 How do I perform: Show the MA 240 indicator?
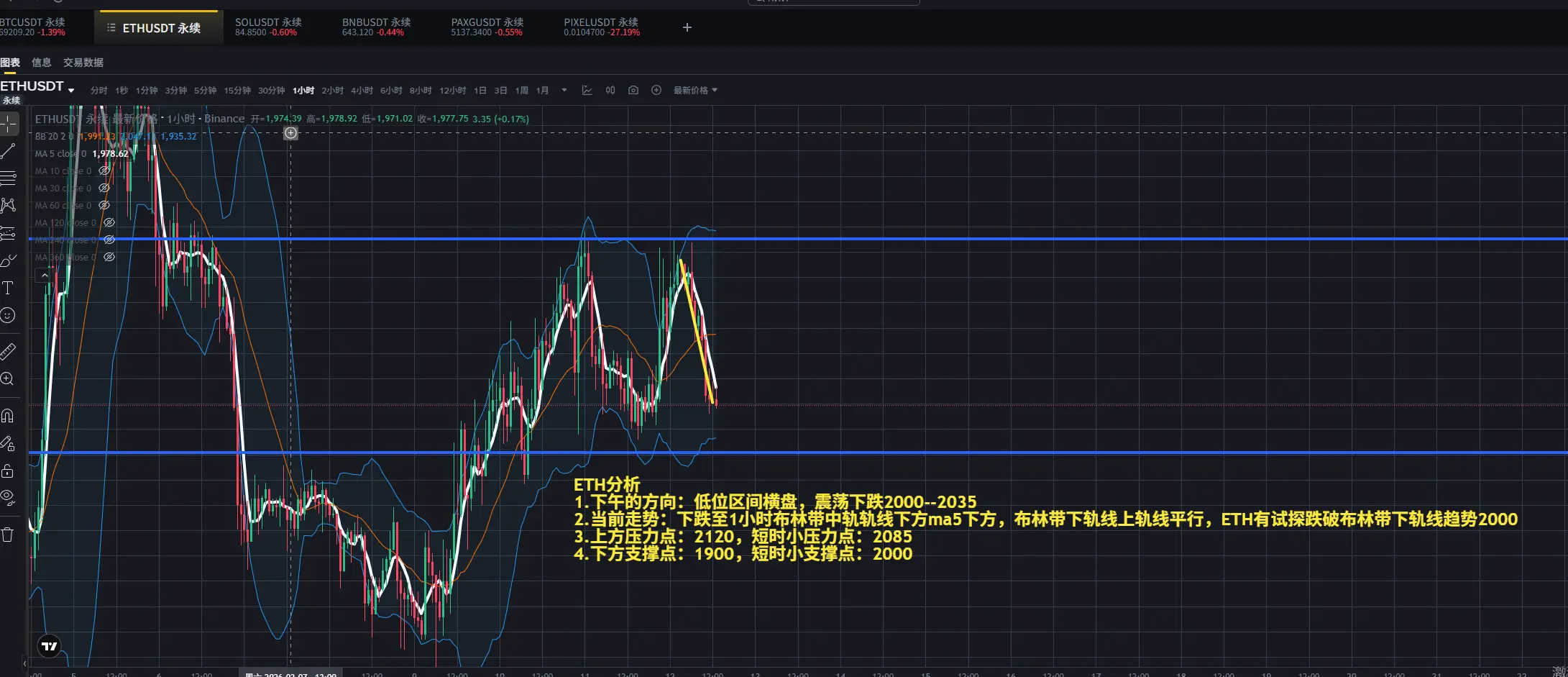point(109,240)
